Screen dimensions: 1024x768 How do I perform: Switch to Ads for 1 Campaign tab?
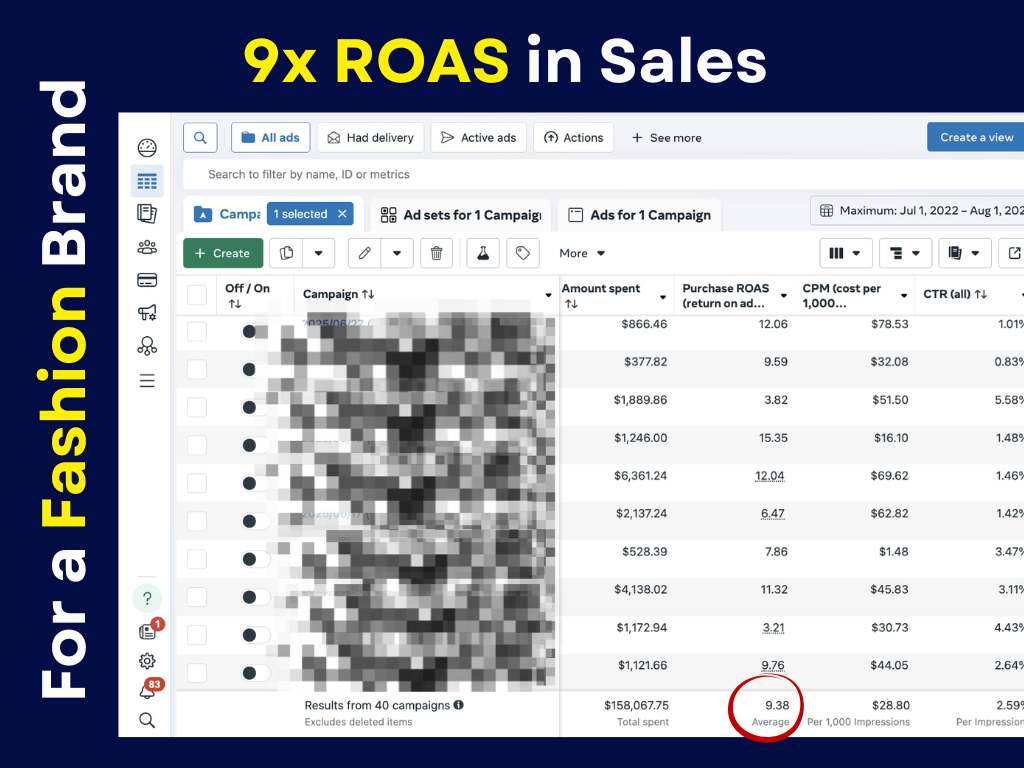pyautogui.click(x=639, y=215)
